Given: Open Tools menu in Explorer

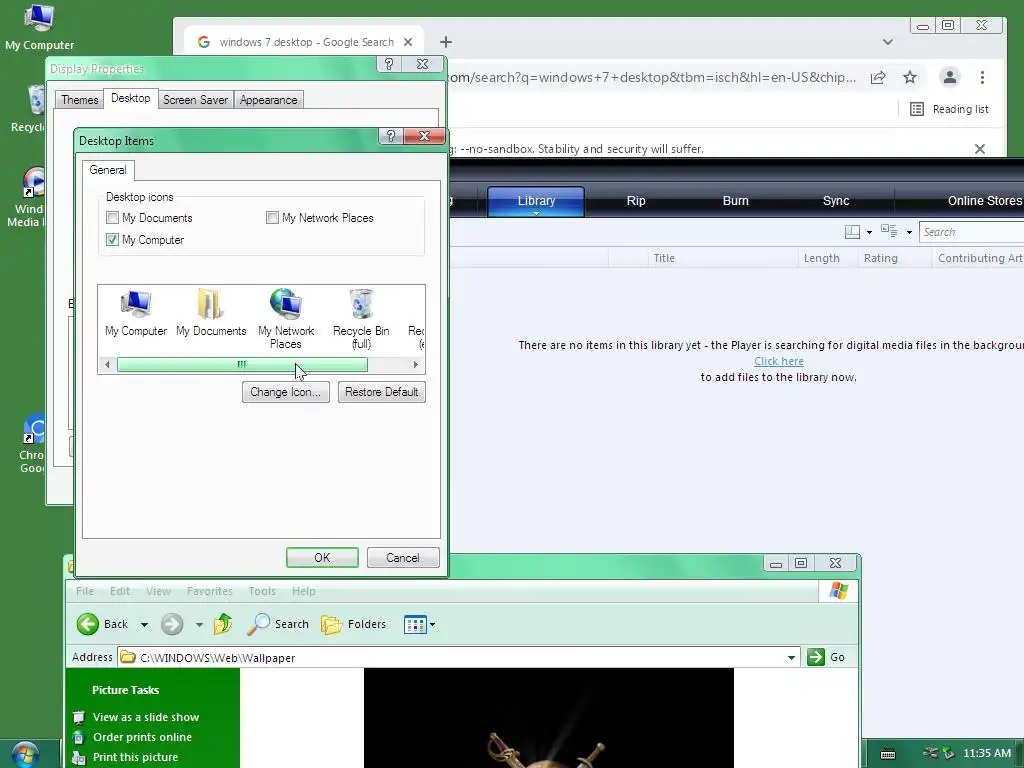Looking at the screenshot, I should (262, 591).
